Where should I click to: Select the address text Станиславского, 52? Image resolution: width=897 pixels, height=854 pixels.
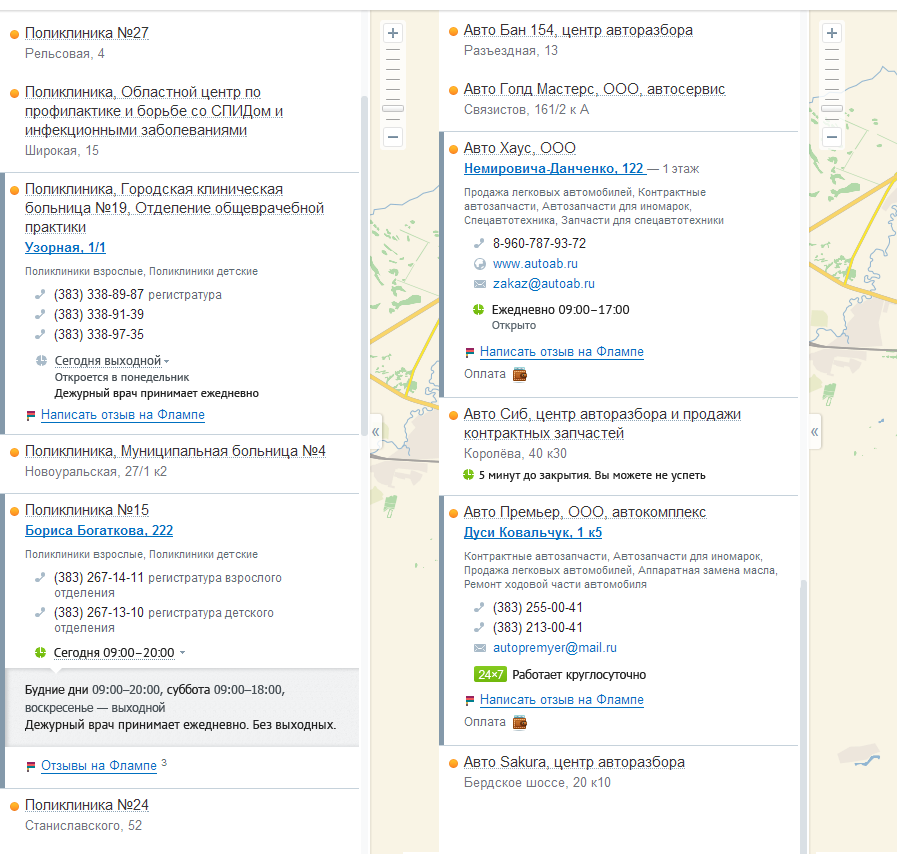click(84, 825)
